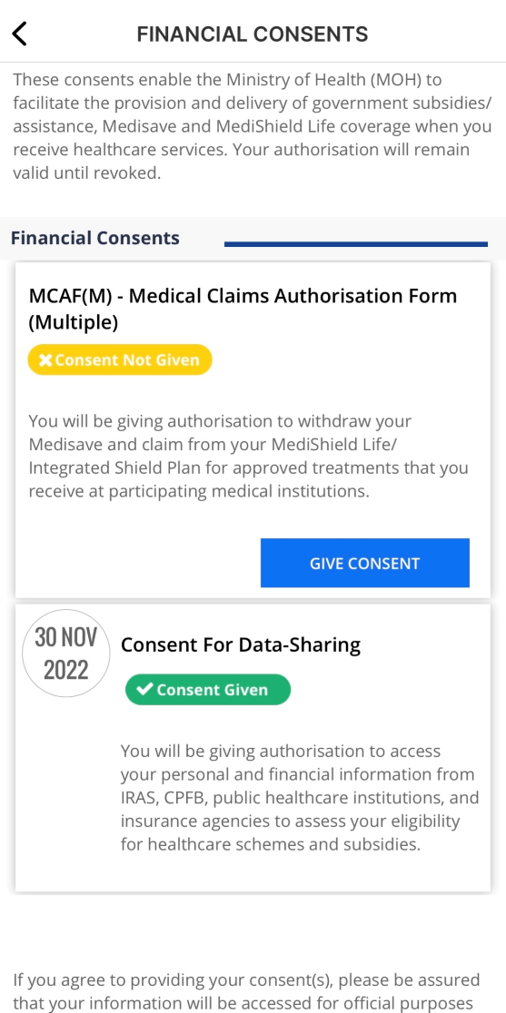This screenshot has height=1013, width=506.
Task: Tap the data-sharing authorisation description paragraph
Action: (300, 798)
